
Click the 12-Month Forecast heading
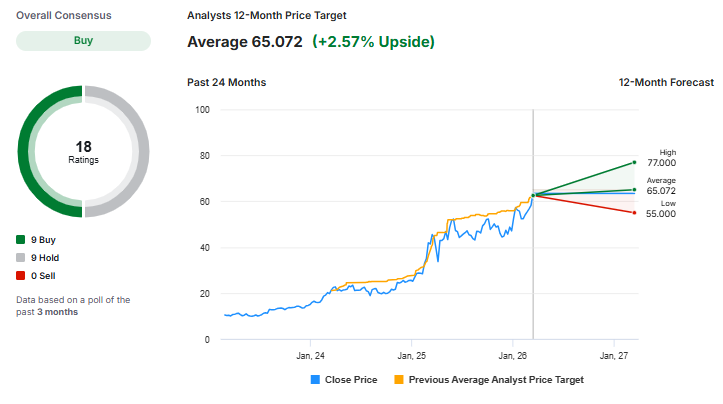[x=666, y=82]
